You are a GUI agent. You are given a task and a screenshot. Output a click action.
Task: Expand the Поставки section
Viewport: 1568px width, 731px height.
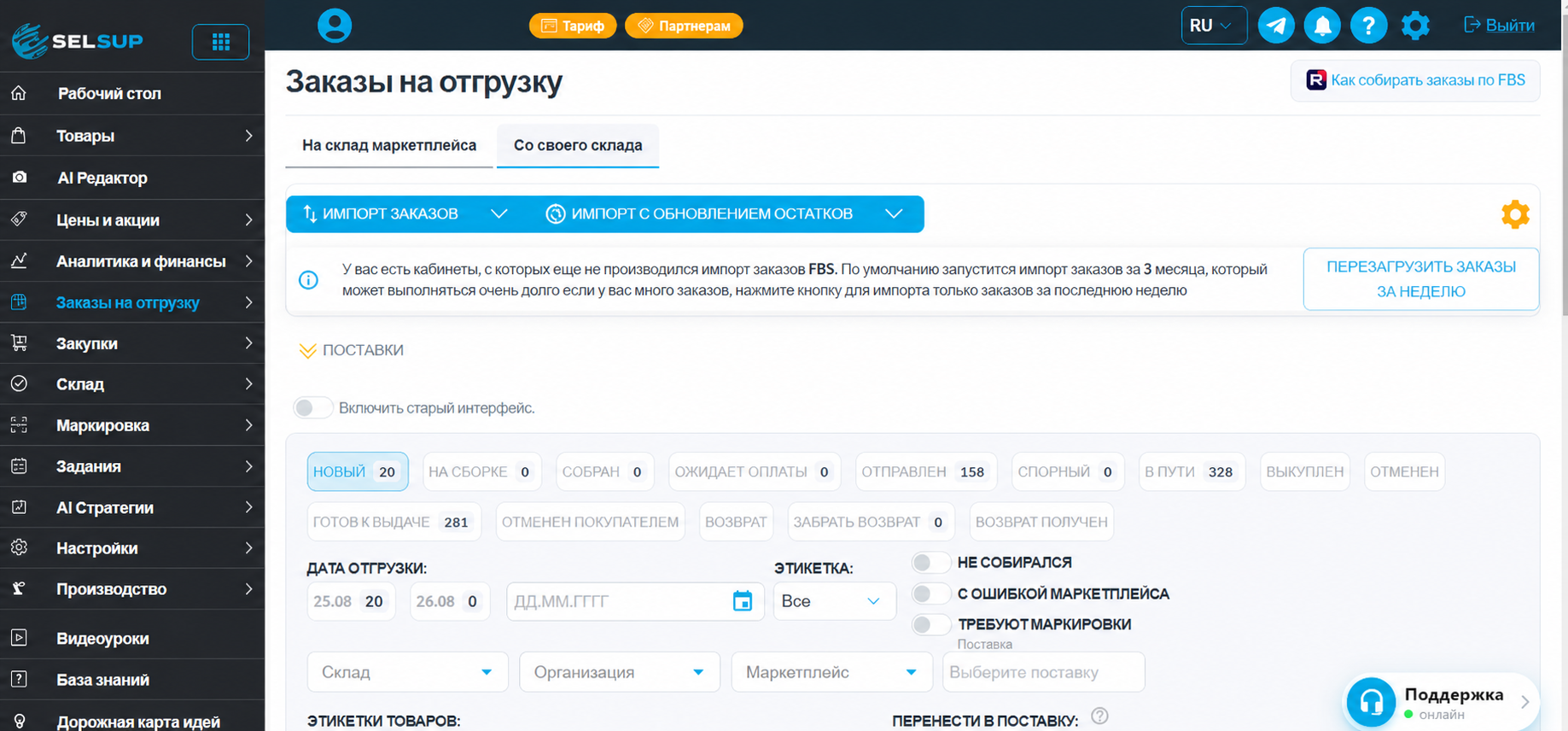coord(351,350)
